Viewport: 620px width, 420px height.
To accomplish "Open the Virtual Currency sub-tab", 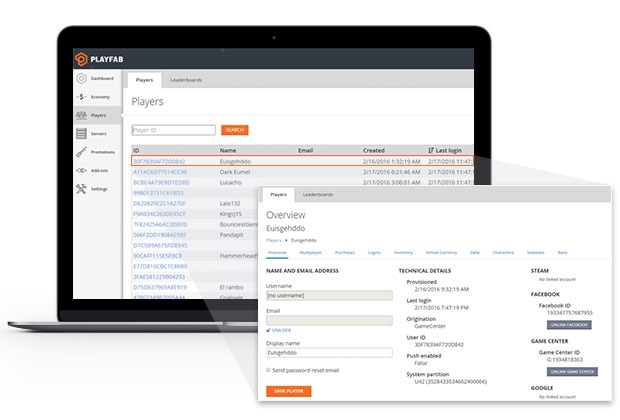I will pos(441,252).
